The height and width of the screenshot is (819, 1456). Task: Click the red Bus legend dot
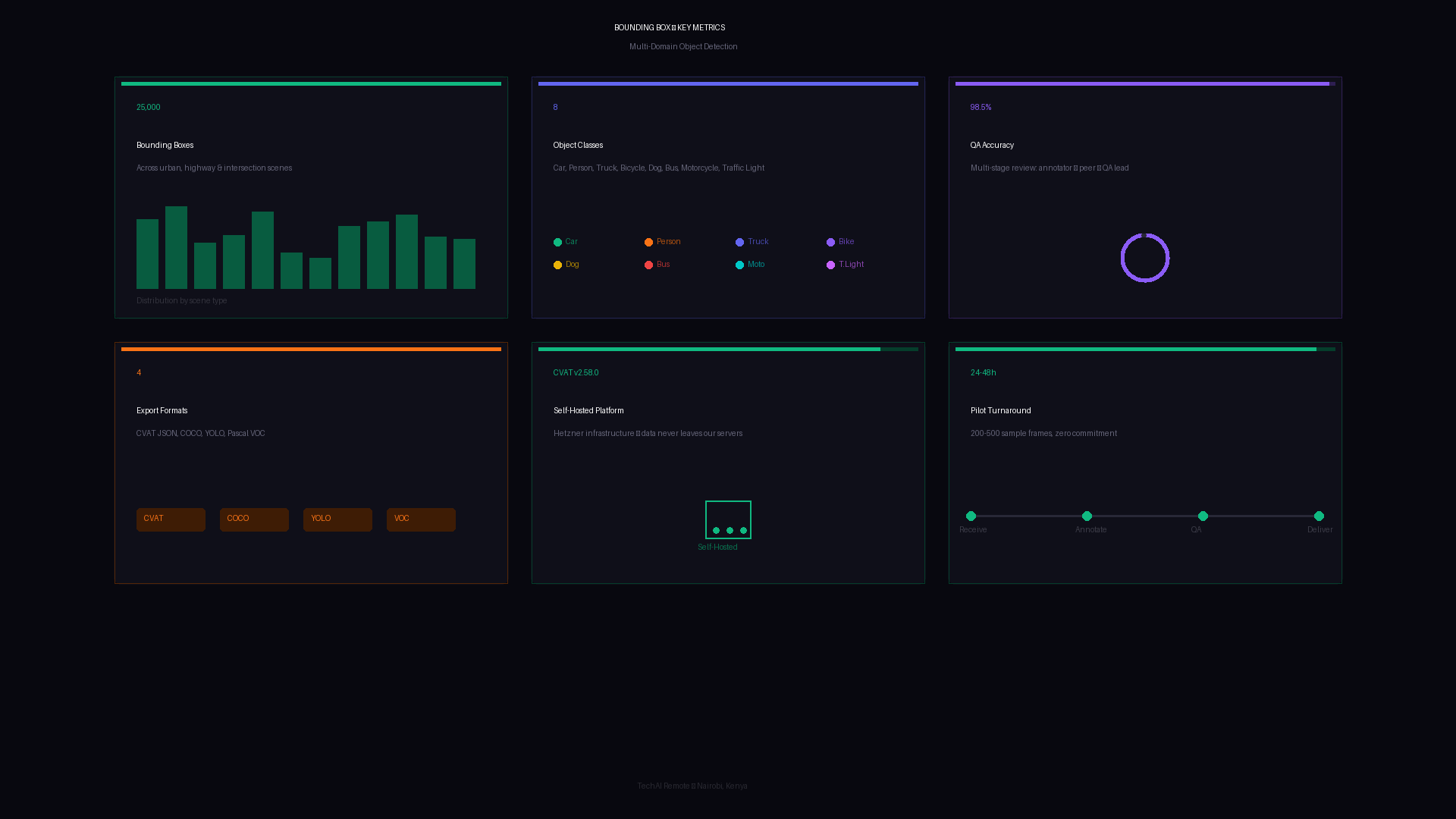coord(648,265)
